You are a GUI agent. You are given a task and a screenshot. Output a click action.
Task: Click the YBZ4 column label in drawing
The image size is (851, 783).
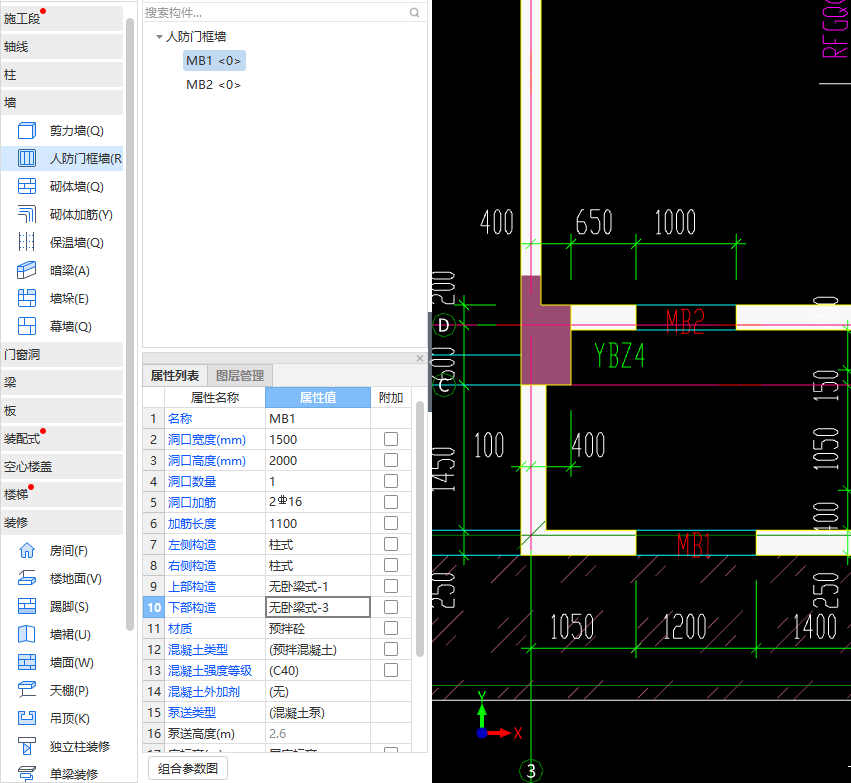click(620, 356)
